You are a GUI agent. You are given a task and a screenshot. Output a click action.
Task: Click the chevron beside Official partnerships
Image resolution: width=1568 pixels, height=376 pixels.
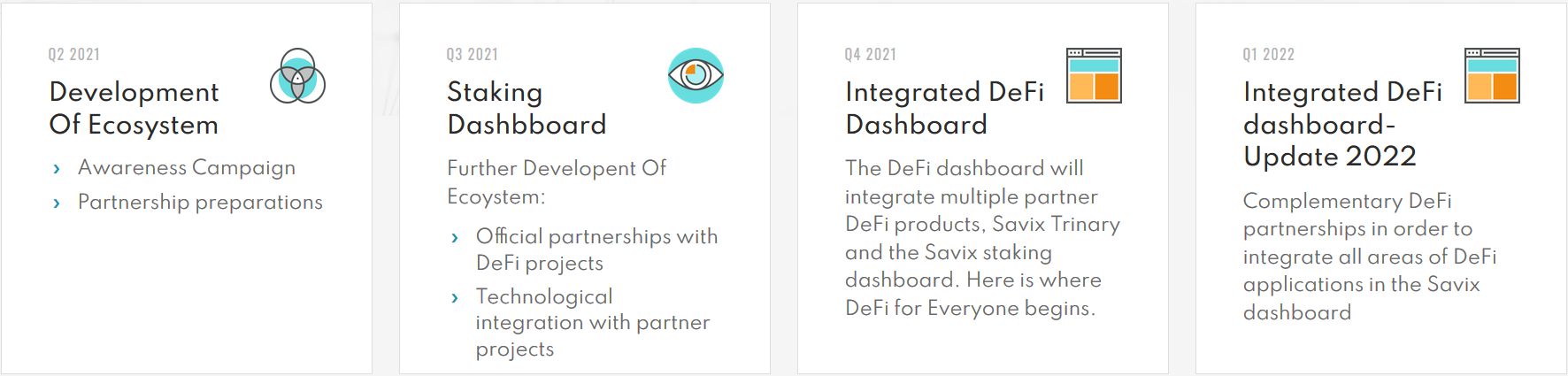coord(455,237)
